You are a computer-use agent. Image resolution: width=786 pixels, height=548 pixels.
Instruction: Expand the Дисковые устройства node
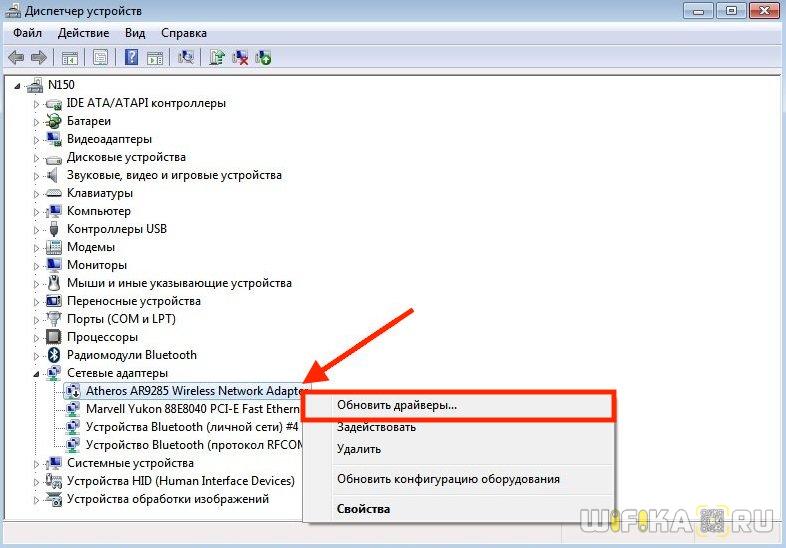36,158
